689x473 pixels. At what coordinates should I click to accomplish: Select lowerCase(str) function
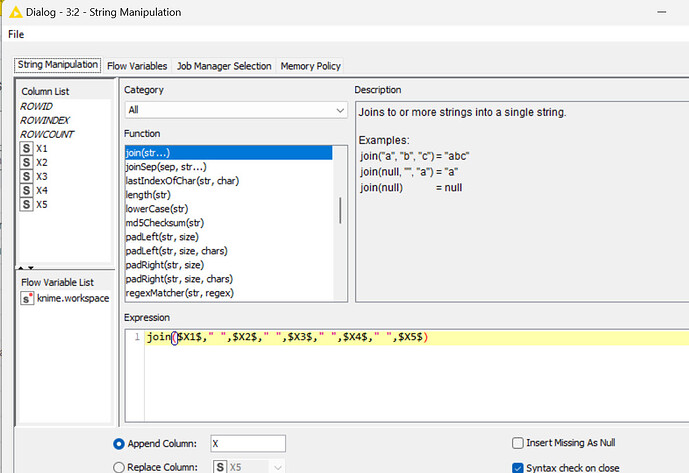tap(228, 209)
